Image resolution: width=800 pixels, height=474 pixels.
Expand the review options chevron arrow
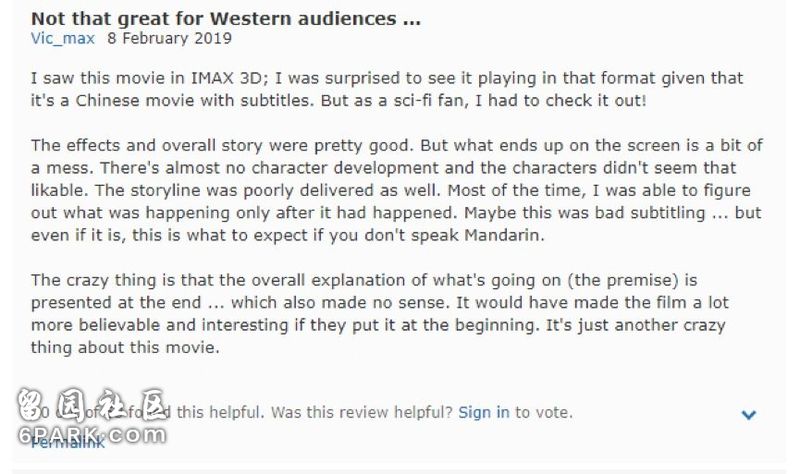tap(748, 415)
